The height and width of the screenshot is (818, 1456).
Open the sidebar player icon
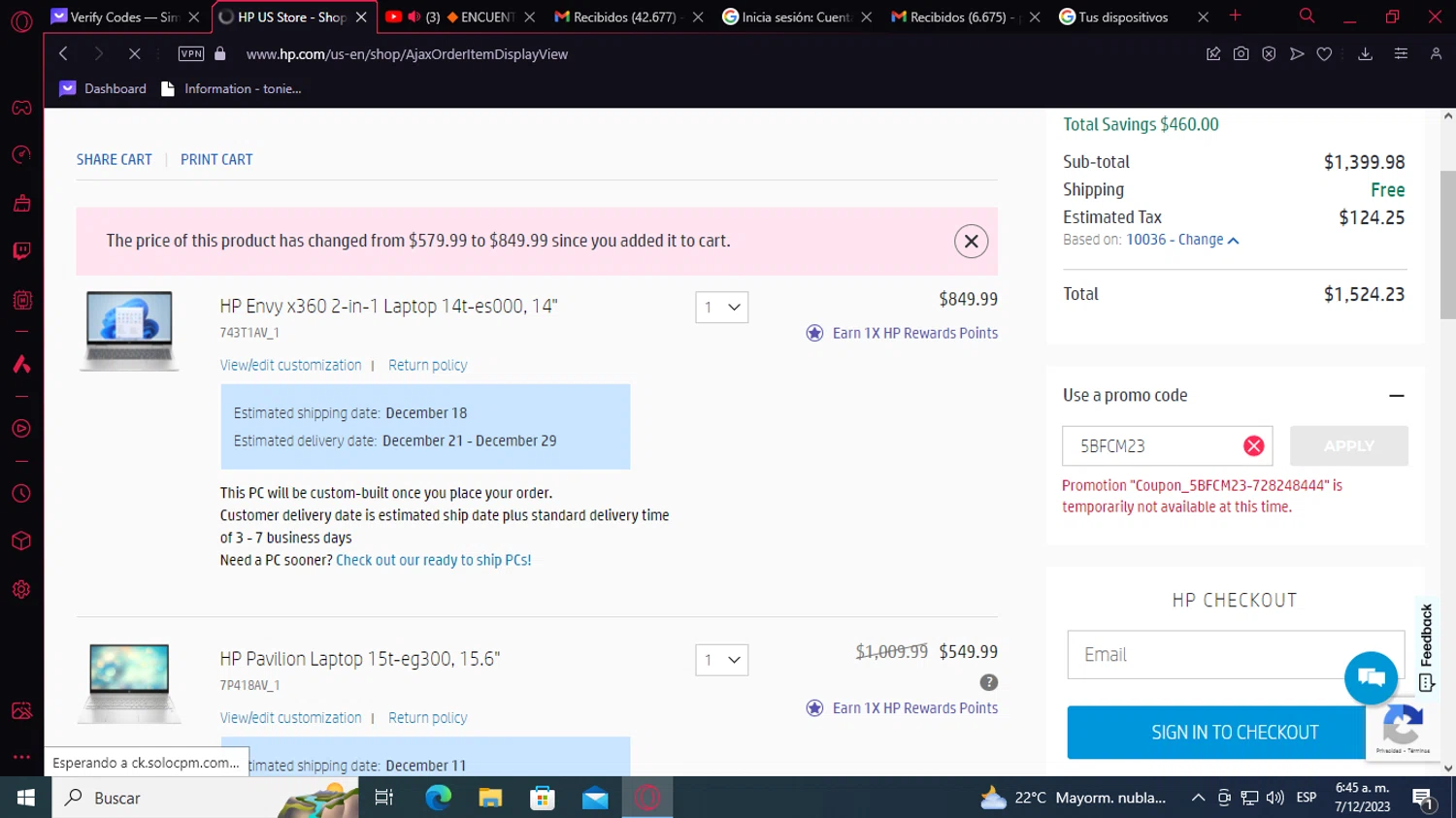coord(21,429)
